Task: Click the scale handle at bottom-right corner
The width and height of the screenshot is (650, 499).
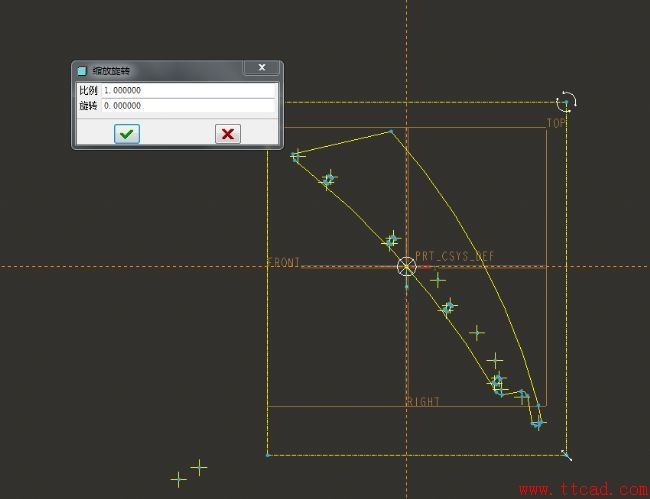Action: coord(566,455)
